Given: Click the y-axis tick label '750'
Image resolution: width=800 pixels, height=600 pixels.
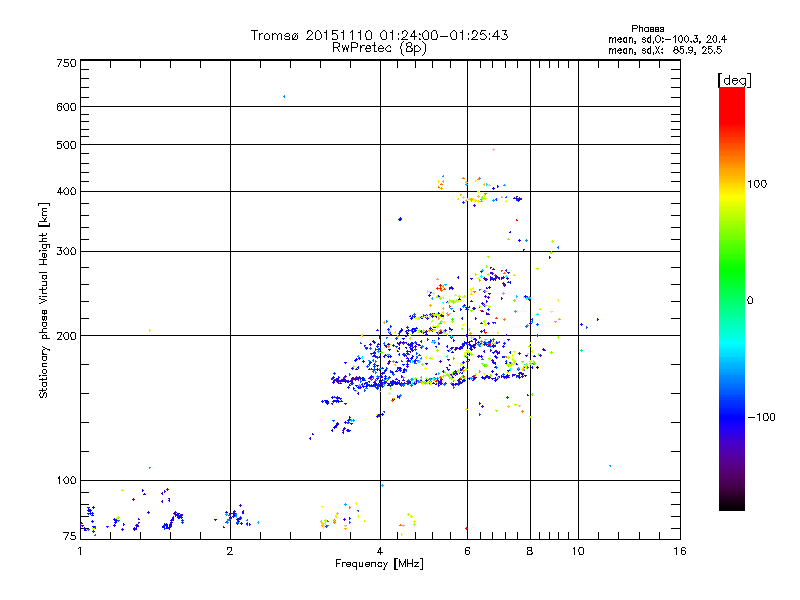Looking at the screenshot, I should (x=66, y=63).
